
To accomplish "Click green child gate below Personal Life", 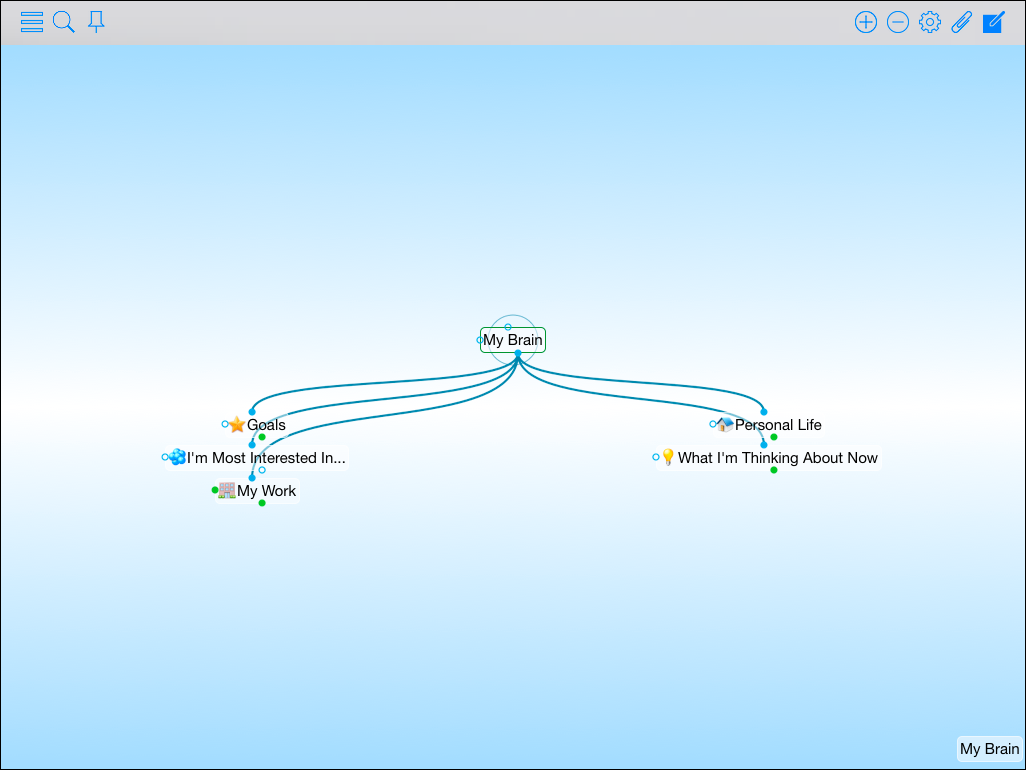I will pos(774,437).
